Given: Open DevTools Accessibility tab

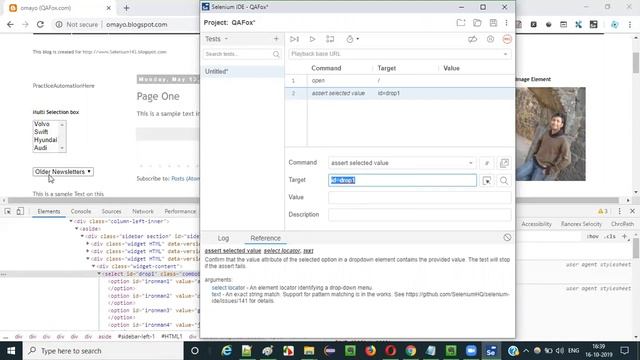Looking at the screenshot, I should pyautogui.click(x=536, y=224).
